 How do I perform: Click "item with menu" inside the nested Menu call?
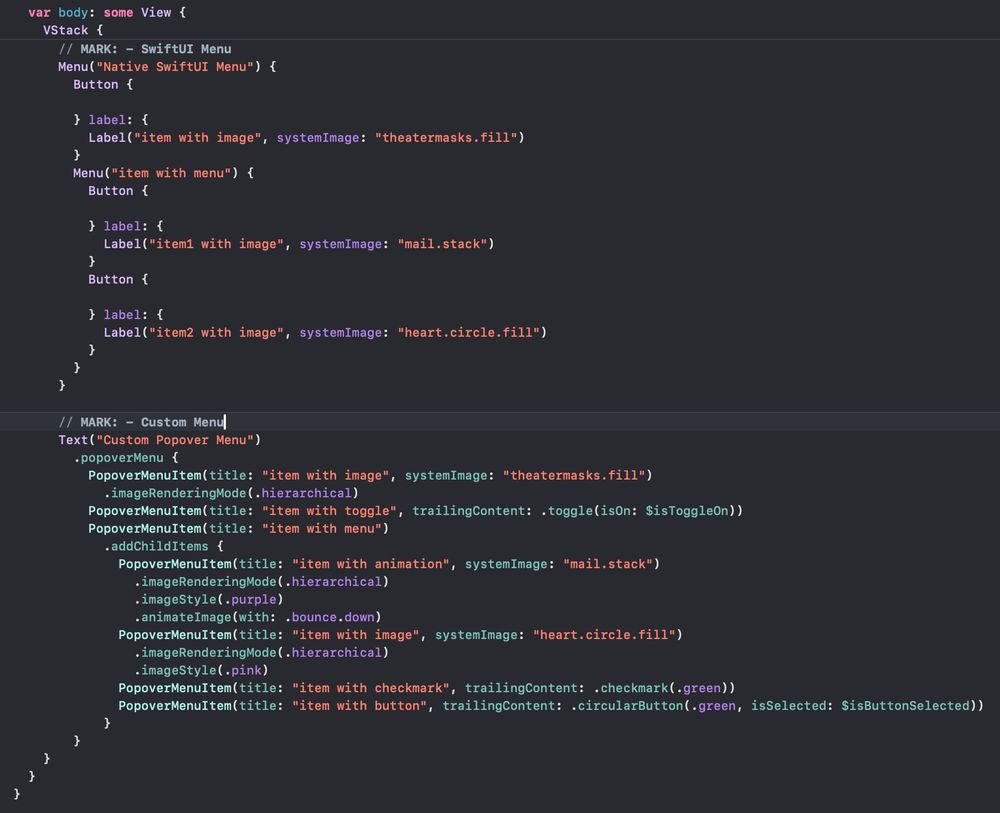coord(171,173)
